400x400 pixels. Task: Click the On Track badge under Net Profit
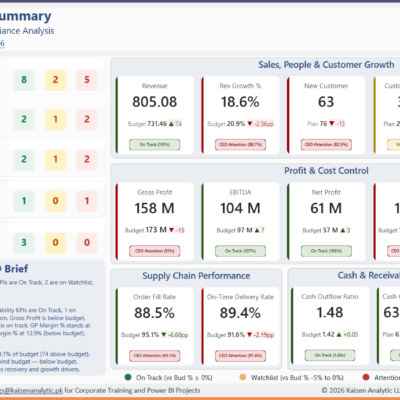pyautogui.click(x=326, y=251)
